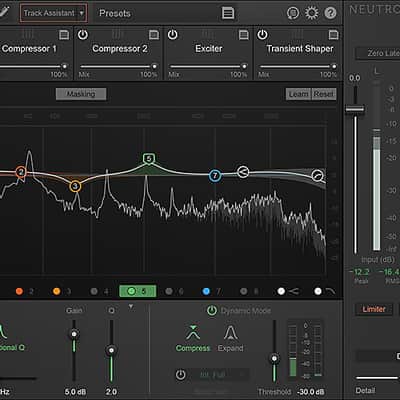Viewport: 400px width, 400px height.
Task: Enable band 6 selector
Action: point(169,291)
